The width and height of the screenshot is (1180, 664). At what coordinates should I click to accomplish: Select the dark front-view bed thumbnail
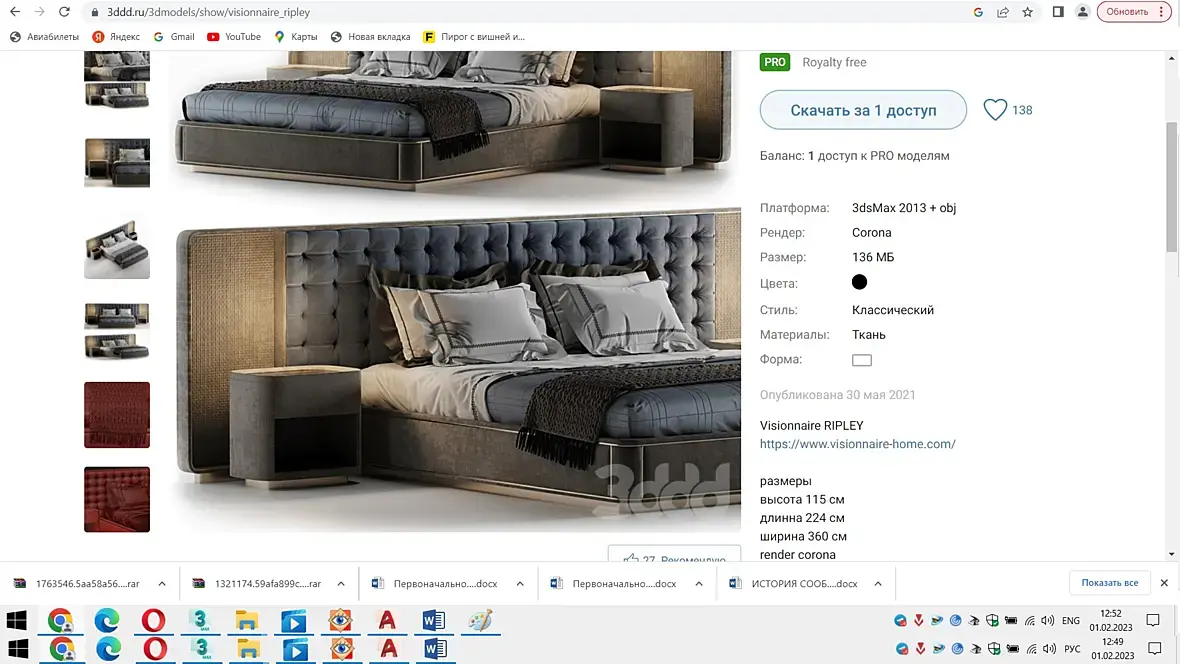point(117,163)
